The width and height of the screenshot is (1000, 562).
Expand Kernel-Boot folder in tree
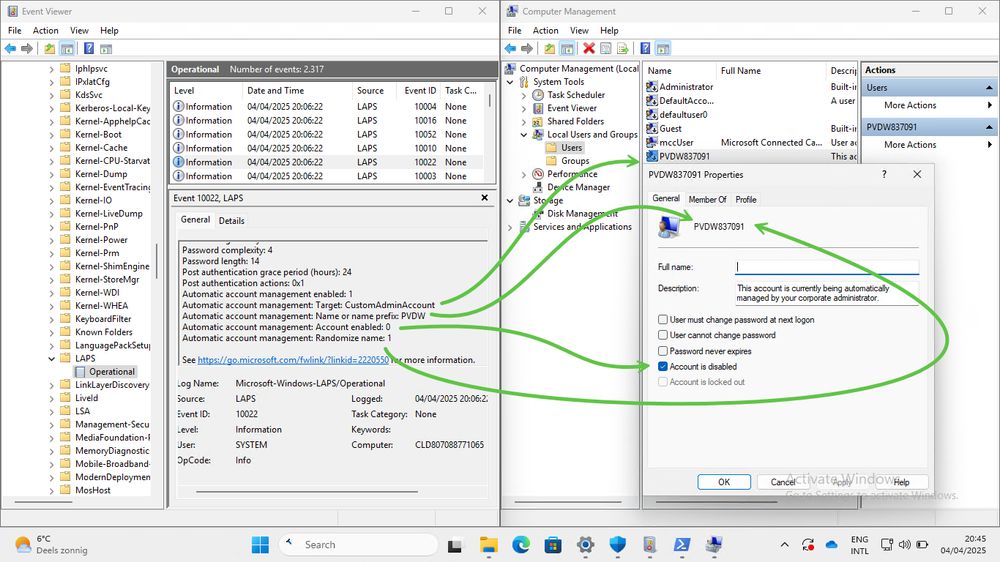click(52, 135)
